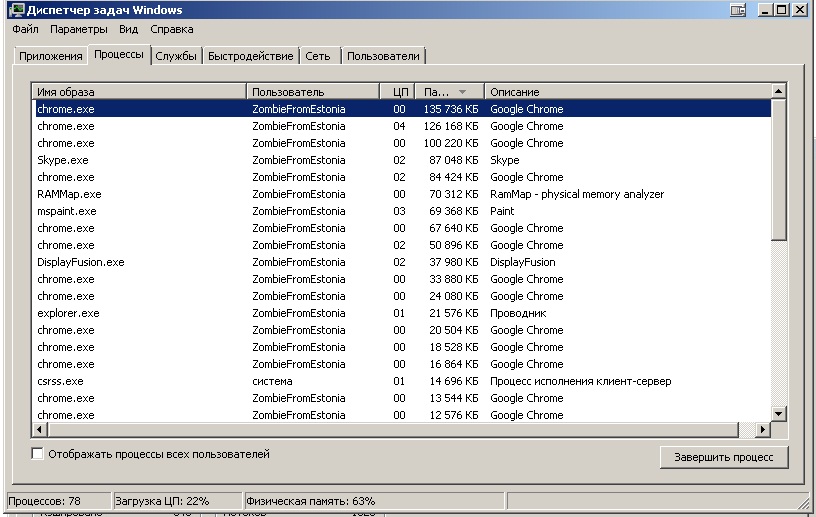Click the restore-layout icon beside minimize
The image size is (816, 517).
[x=737, y=10]
